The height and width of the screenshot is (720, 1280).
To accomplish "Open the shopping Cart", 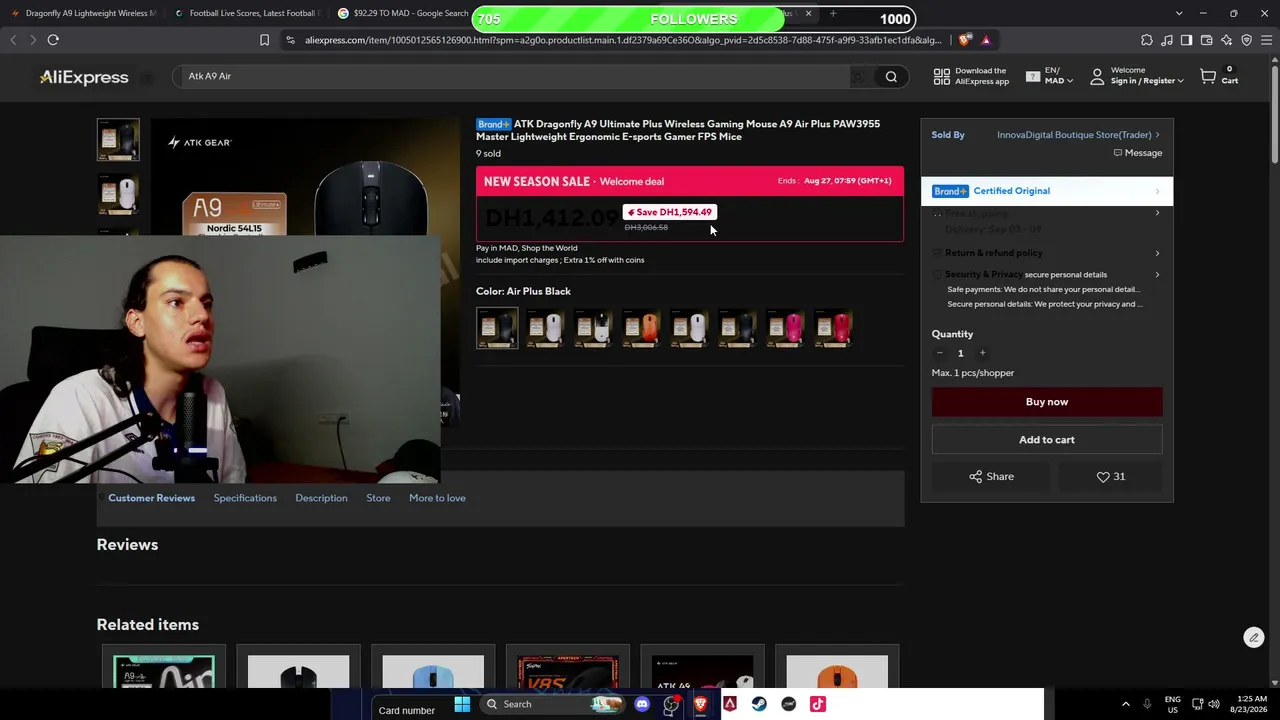I will (x=1219, y=76).
